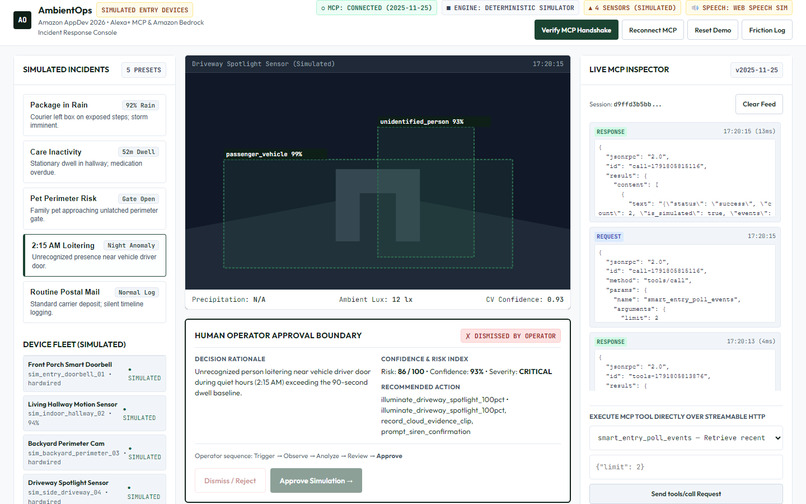Image resolution: width=806 pixels, height=504 pixels.
Task: Click the MCP Connected status badge
Action: click(376, 8)
